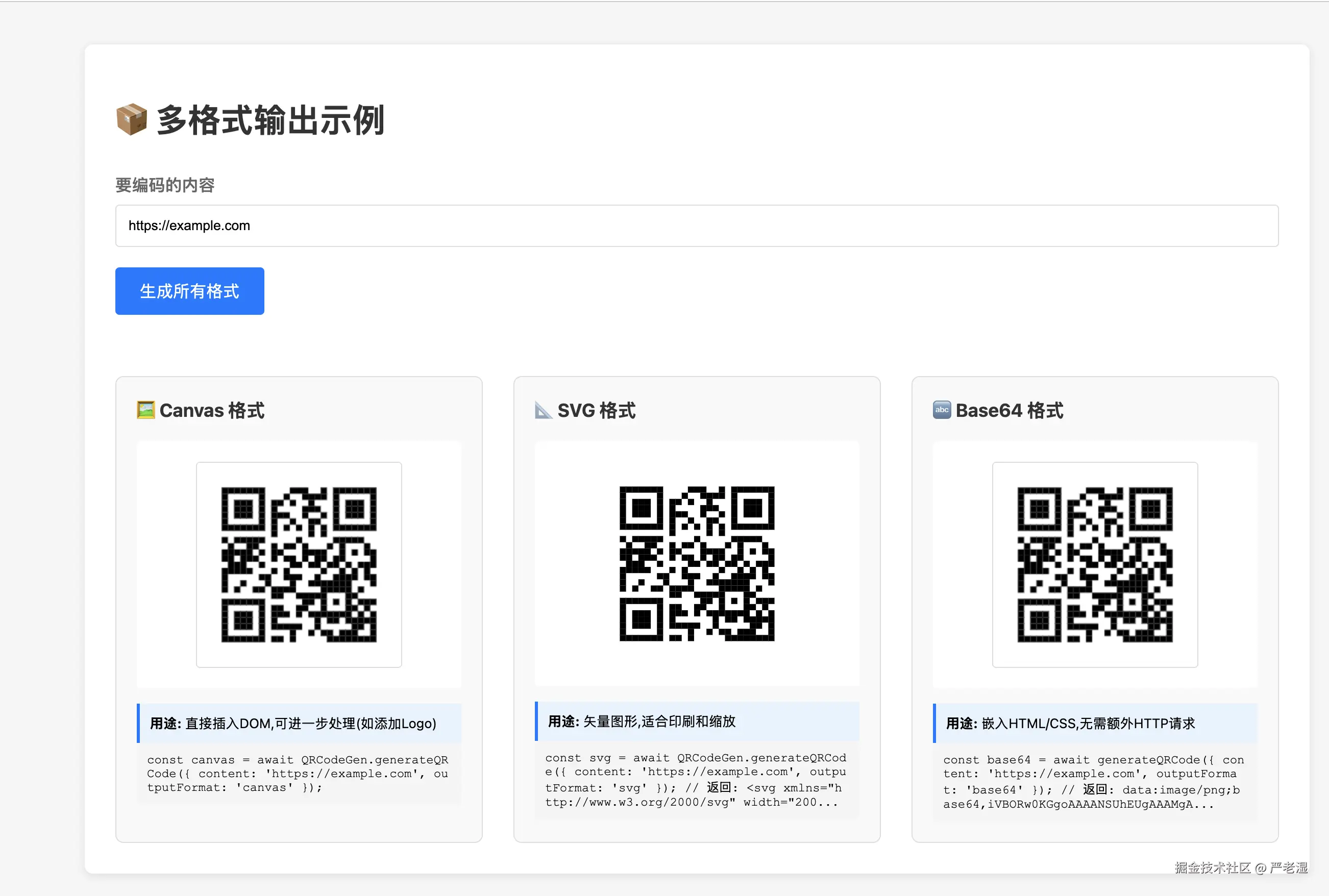Screen dimensions: 1329x896
Task: Click the Canvas 格式 card heading
Action: pyautogui.click(x=211, y=410)
